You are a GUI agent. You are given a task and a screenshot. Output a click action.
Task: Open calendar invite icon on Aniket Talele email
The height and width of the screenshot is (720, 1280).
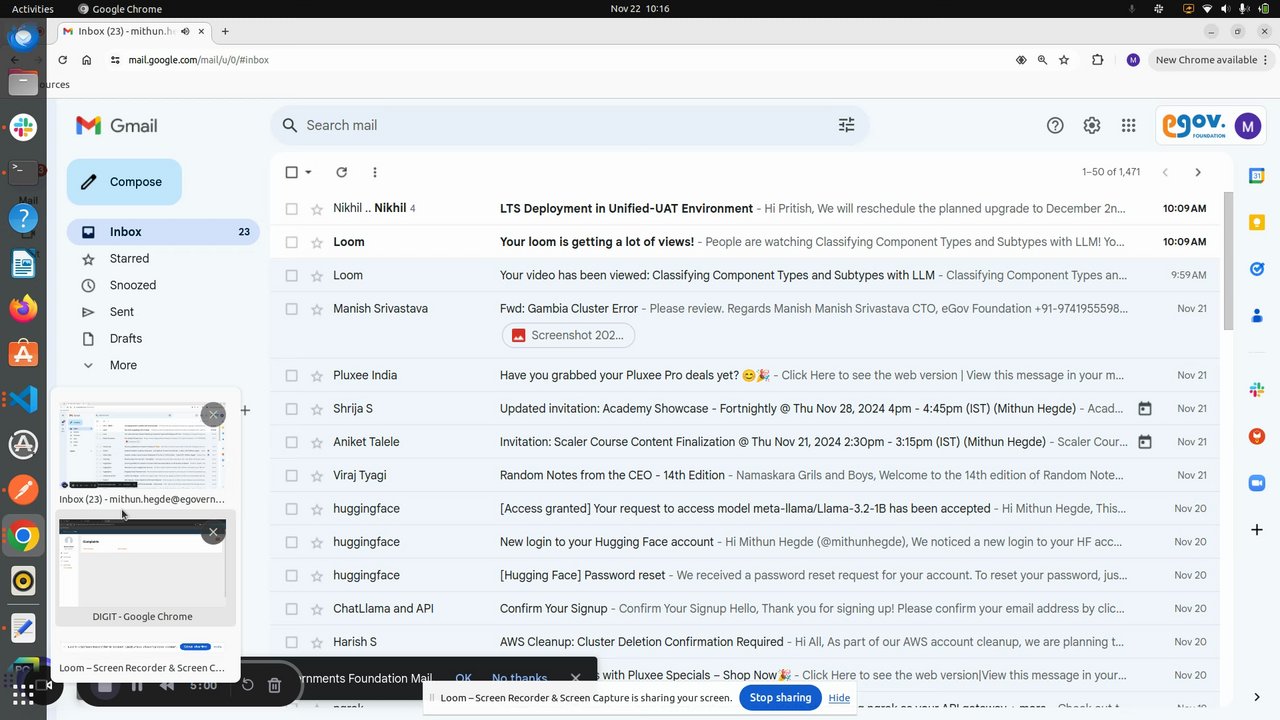pyautogui.click(x=1145, y=442)
